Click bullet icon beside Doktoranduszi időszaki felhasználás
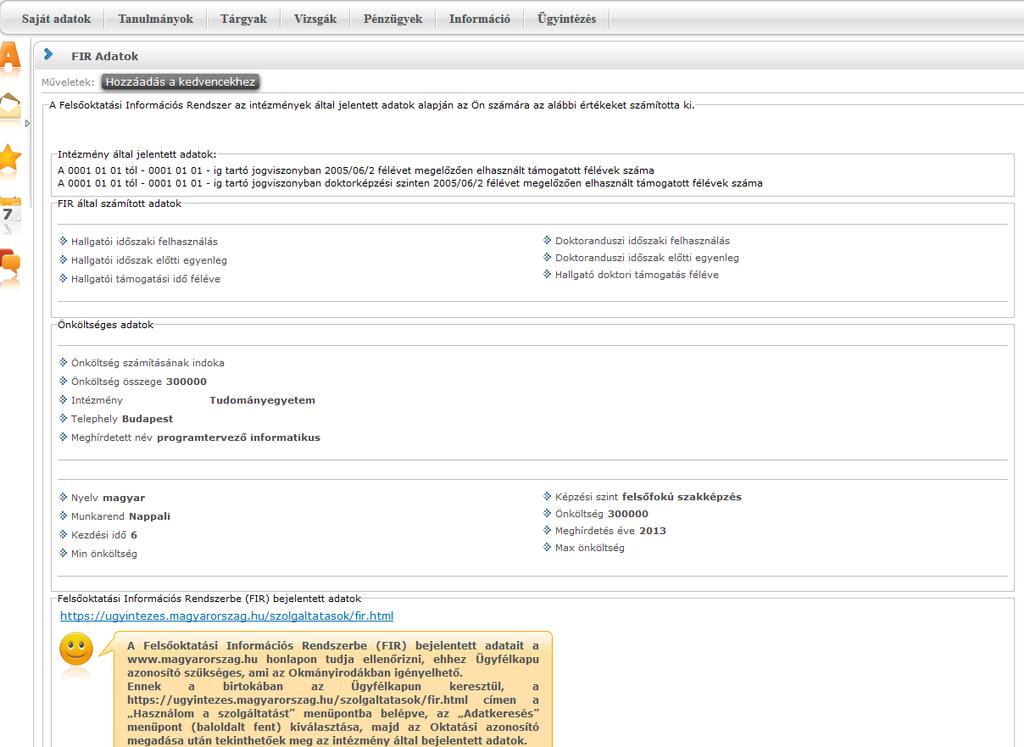Viewport: 1024px width, 747px height. pos(547,240)
